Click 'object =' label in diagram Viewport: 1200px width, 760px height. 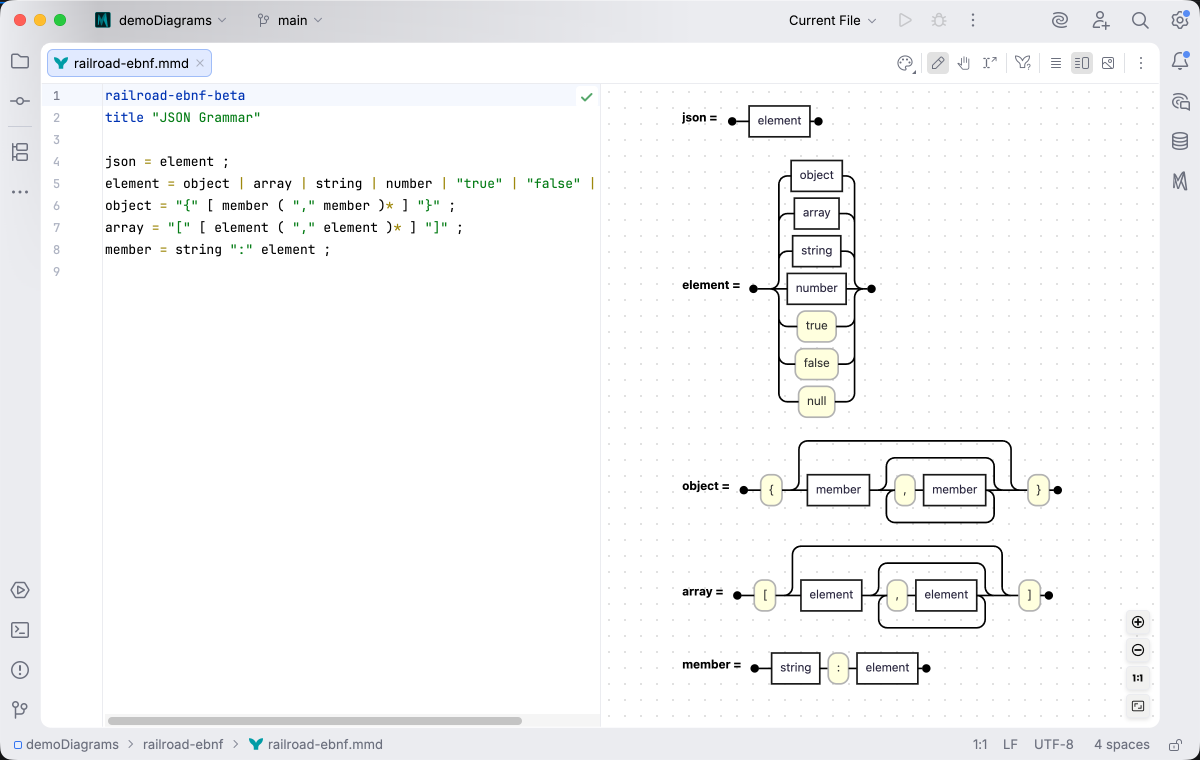(706, 486)
